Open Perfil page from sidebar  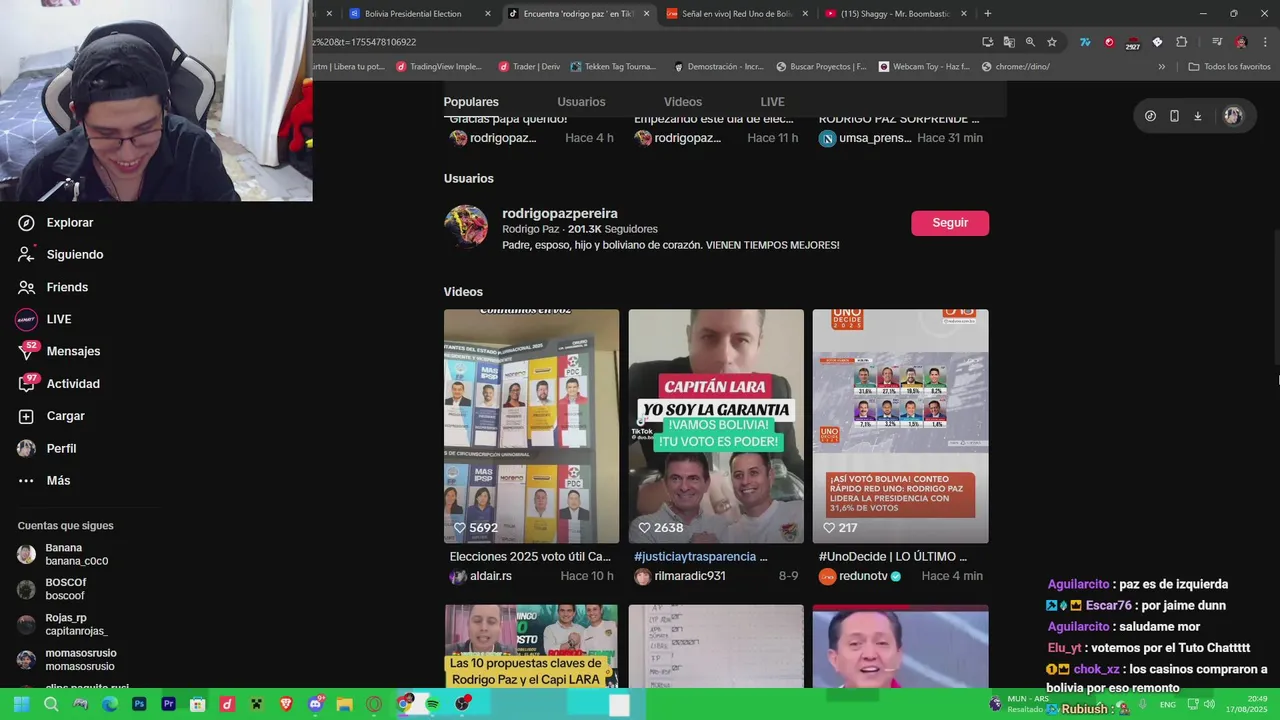pyautogui.click(x=47, y=448)
